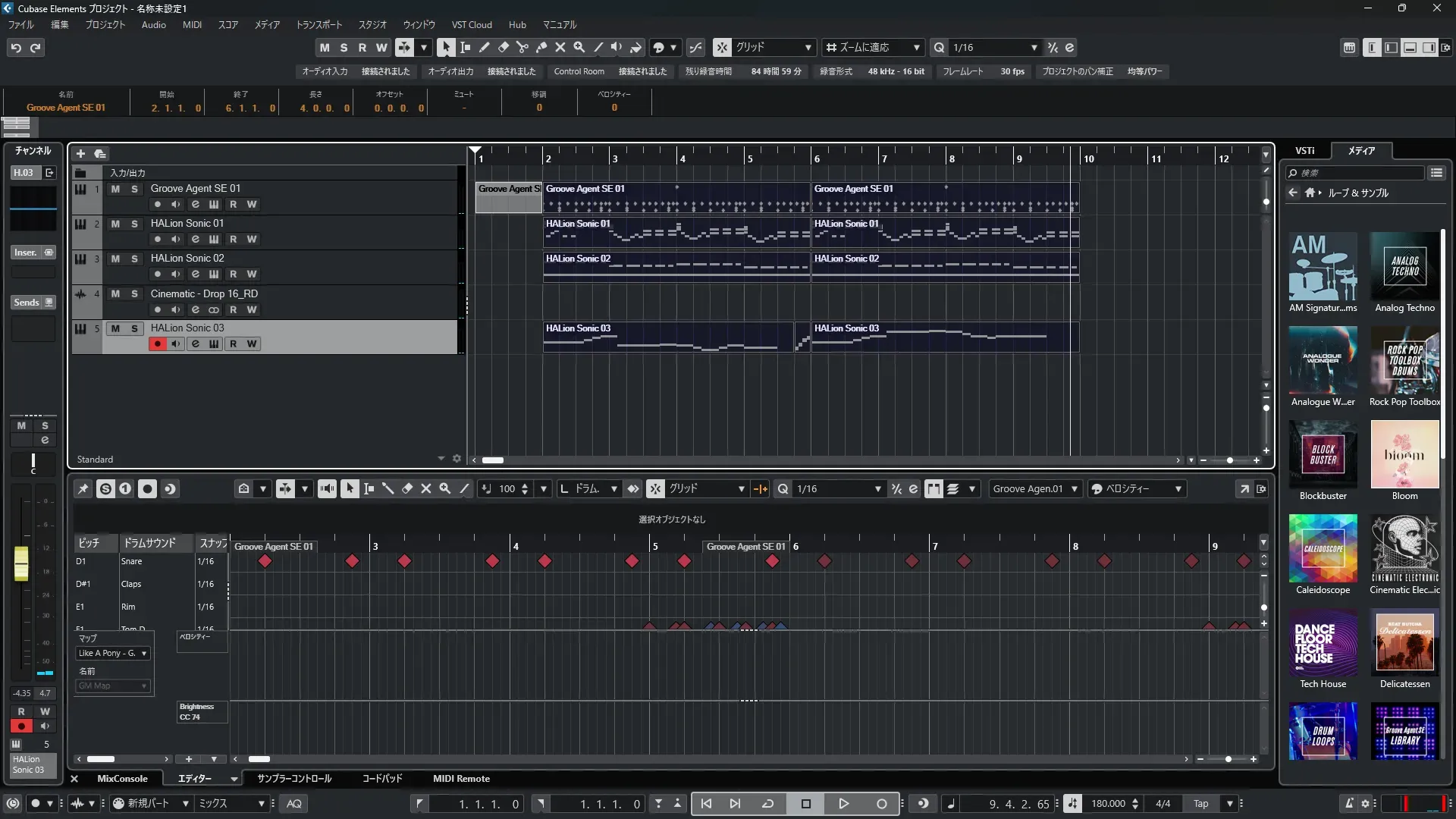Image resolution: width=1456 pixels, height=819 pixels.
Task: Click the Add Track plus icon
Action: click(80, 153)
